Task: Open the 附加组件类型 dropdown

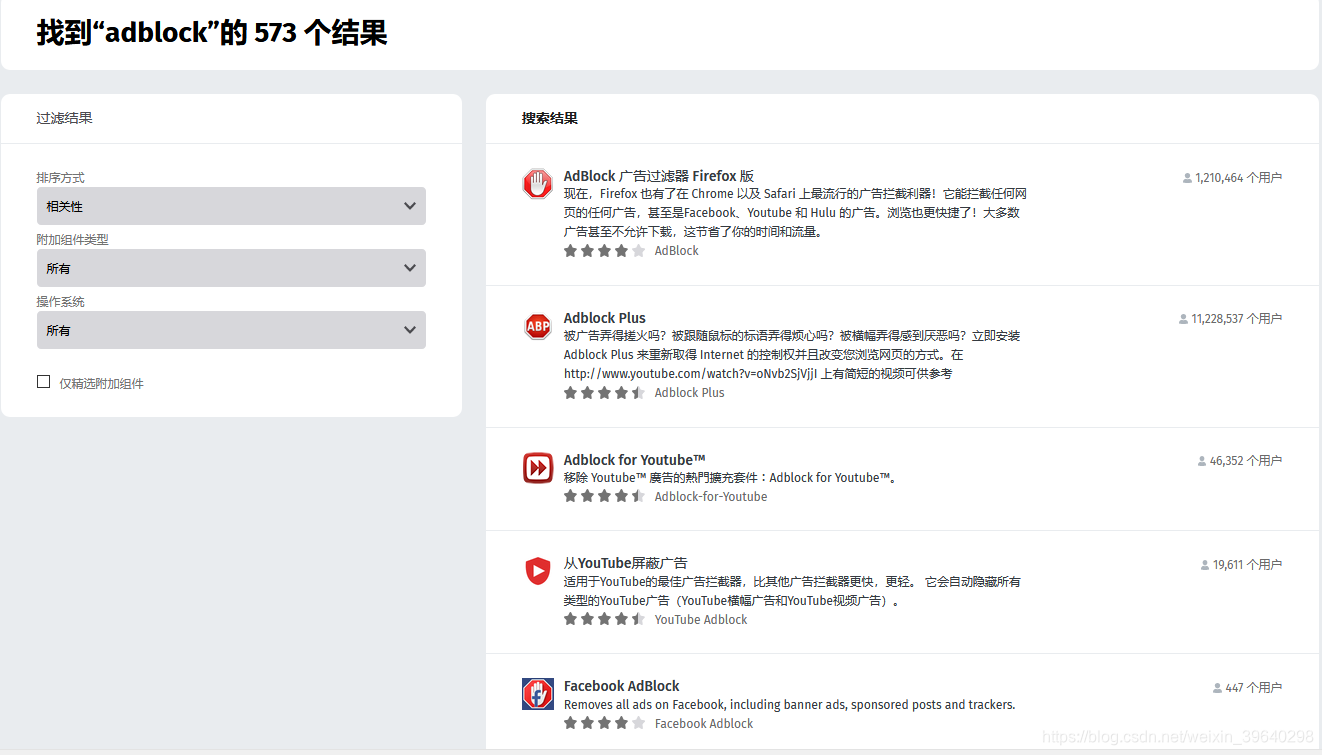Action: 231,268
